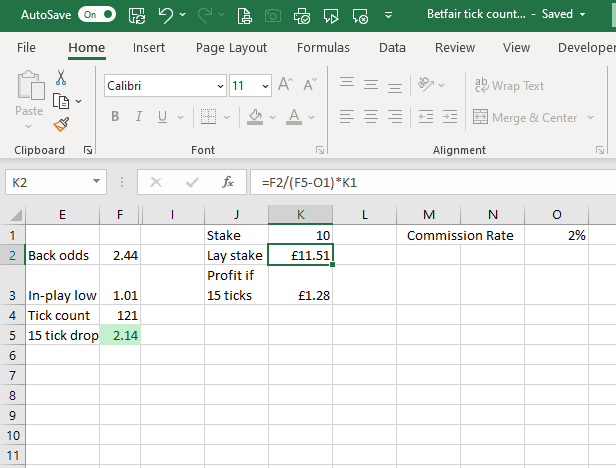Click the Wrap Text button
Viewport: 616px width, 468px height.
(509, 86)
